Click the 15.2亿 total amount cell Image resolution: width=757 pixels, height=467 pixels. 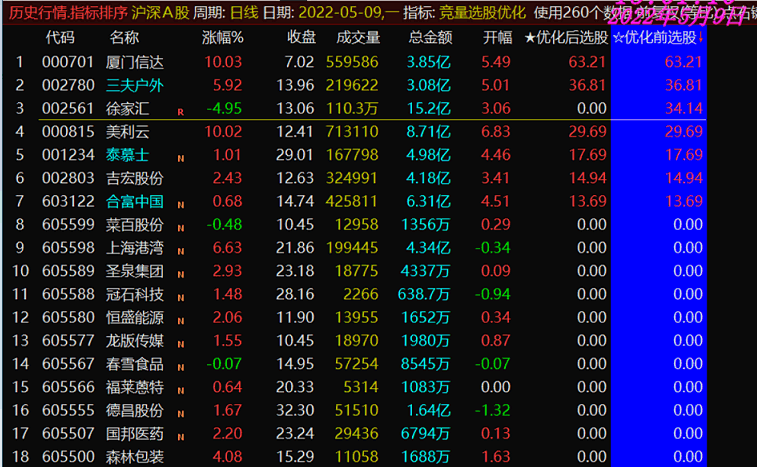tap(429, 108)
